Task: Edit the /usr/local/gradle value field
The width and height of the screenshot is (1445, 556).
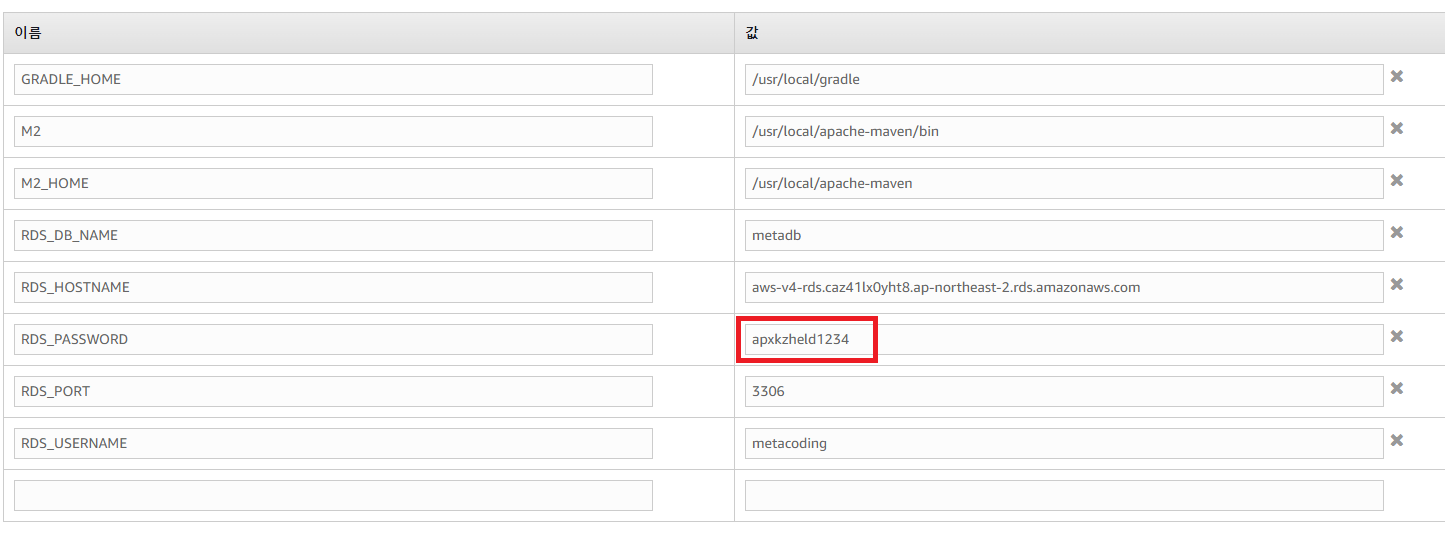Action: (x=1064, y=79)
